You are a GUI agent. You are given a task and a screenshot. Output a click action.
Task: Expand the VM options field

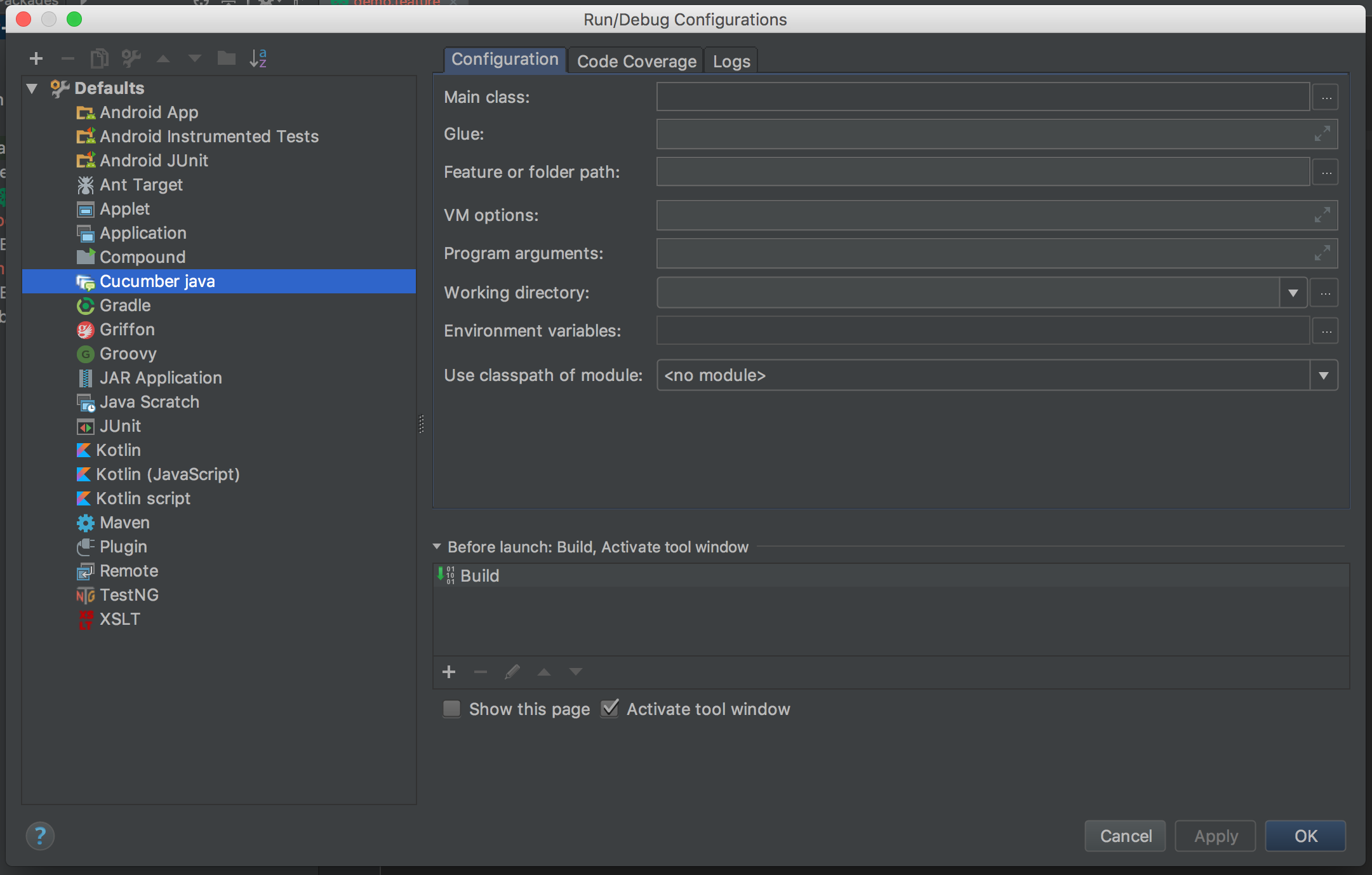[1322, 215]
